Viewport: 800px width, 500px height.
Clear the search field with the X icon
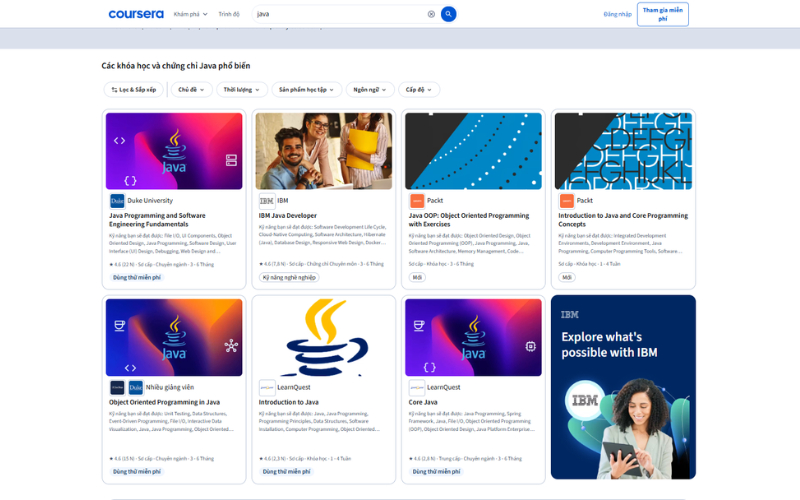(x=431, y=14)
